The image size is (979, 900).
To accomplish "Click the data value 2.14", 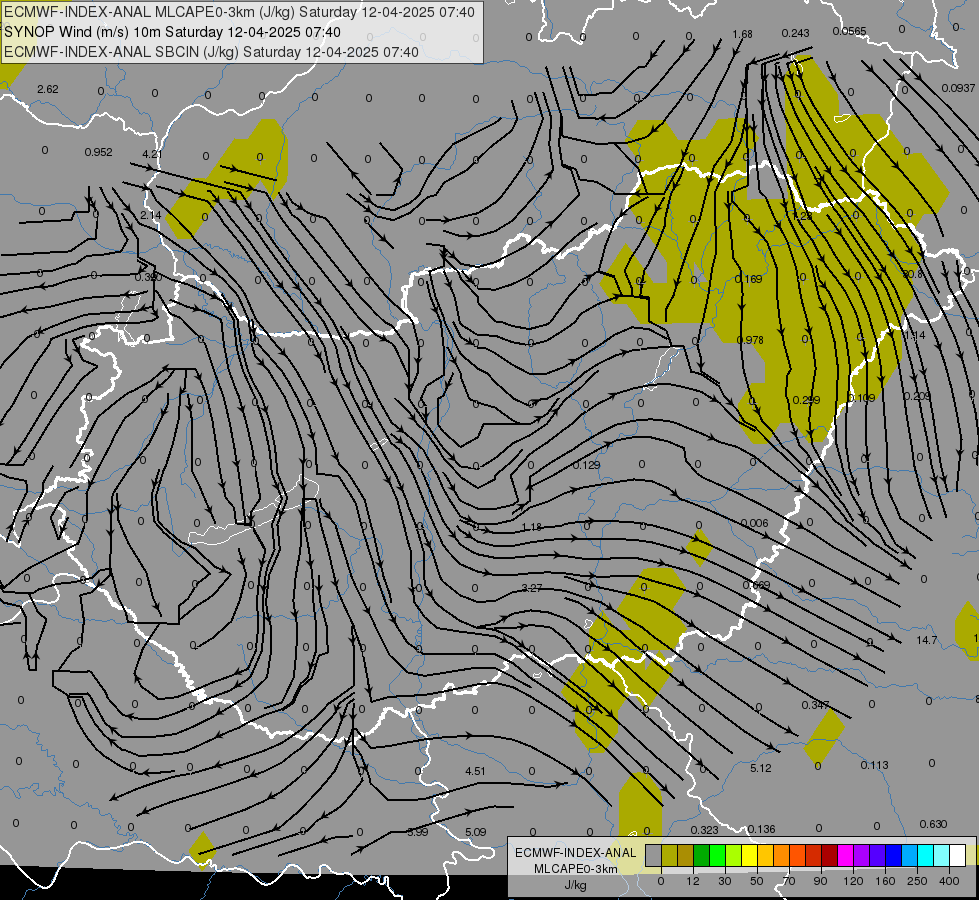I will tap(150, 215).
